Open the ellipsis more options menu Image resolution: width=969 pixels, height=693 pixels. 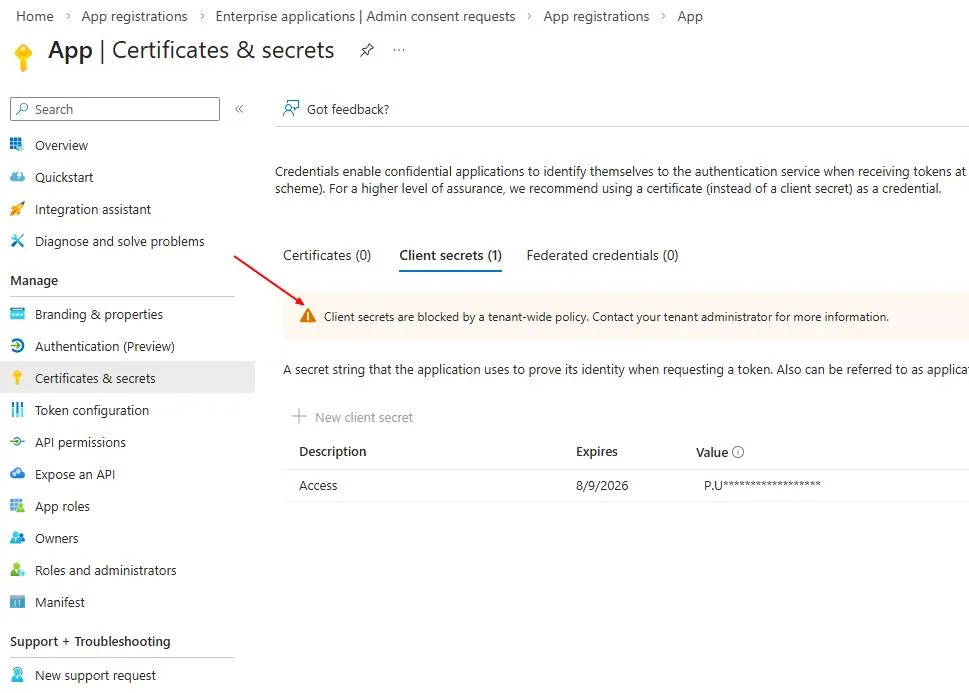coord(399,50)
